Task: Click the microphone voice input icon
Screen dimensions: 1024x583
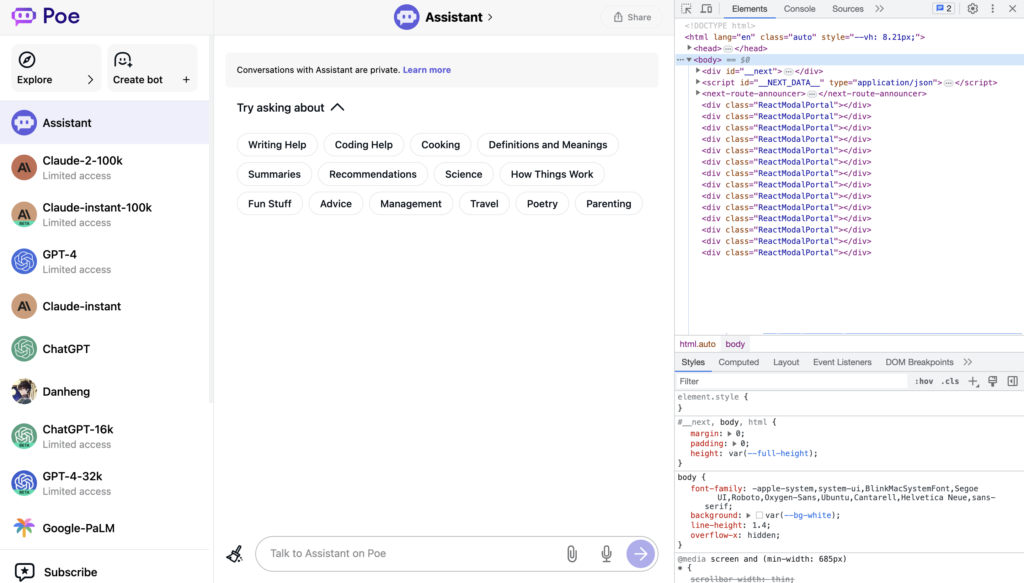Action: 606,554
